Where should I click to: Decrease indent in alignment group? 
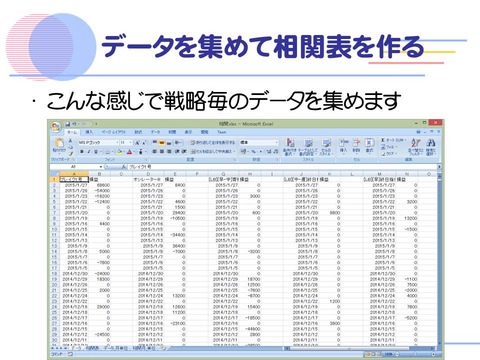pos(177,152)
